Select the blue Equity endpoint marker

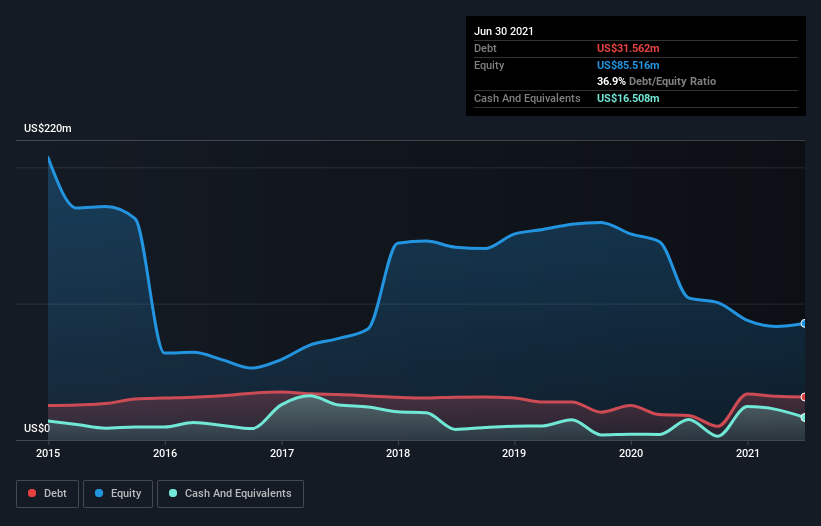coord(804,323)
